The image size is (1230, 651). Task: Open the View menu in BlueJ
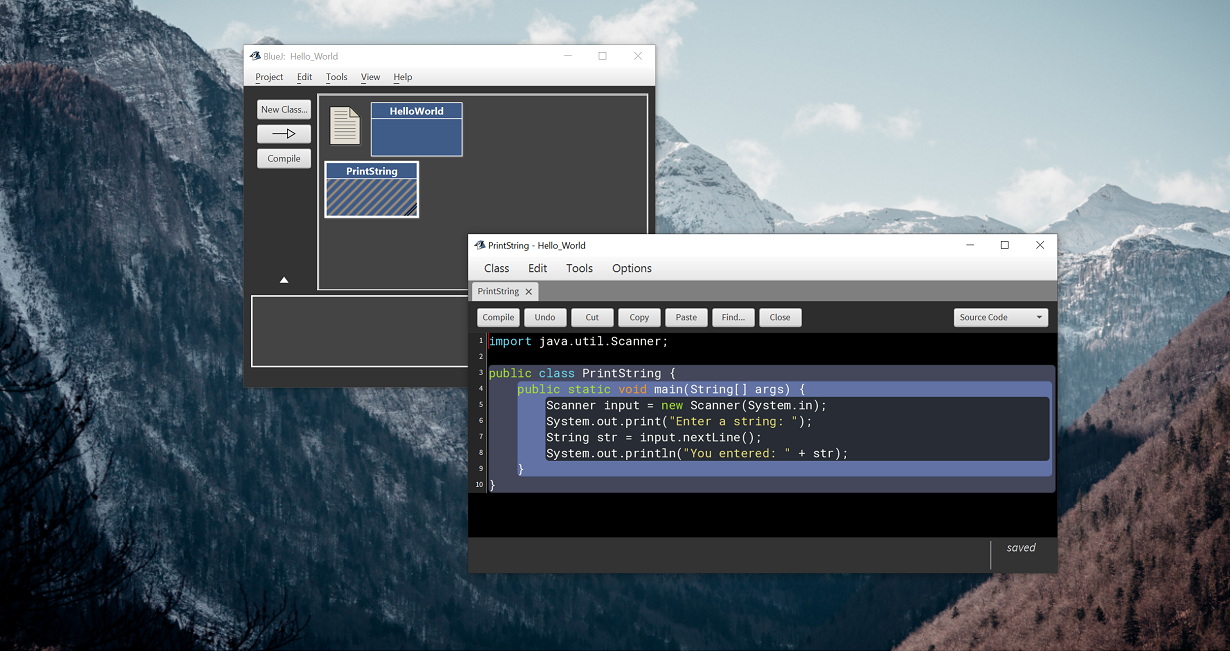pyautogui.click(x=370, y=77)
